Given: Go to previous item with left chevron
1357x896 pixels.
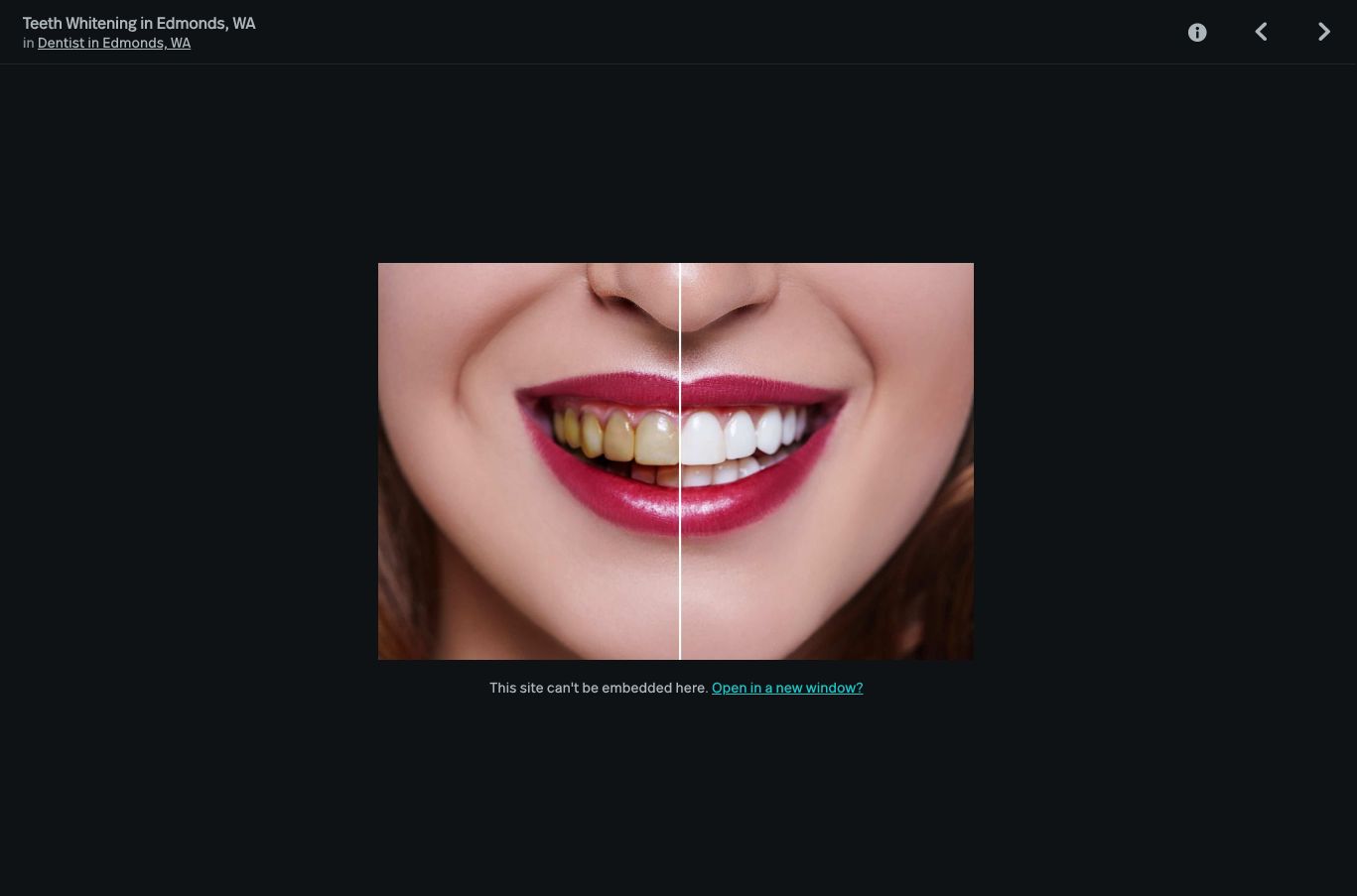Looking at the screenshot, I should (x=1261, y=33).
